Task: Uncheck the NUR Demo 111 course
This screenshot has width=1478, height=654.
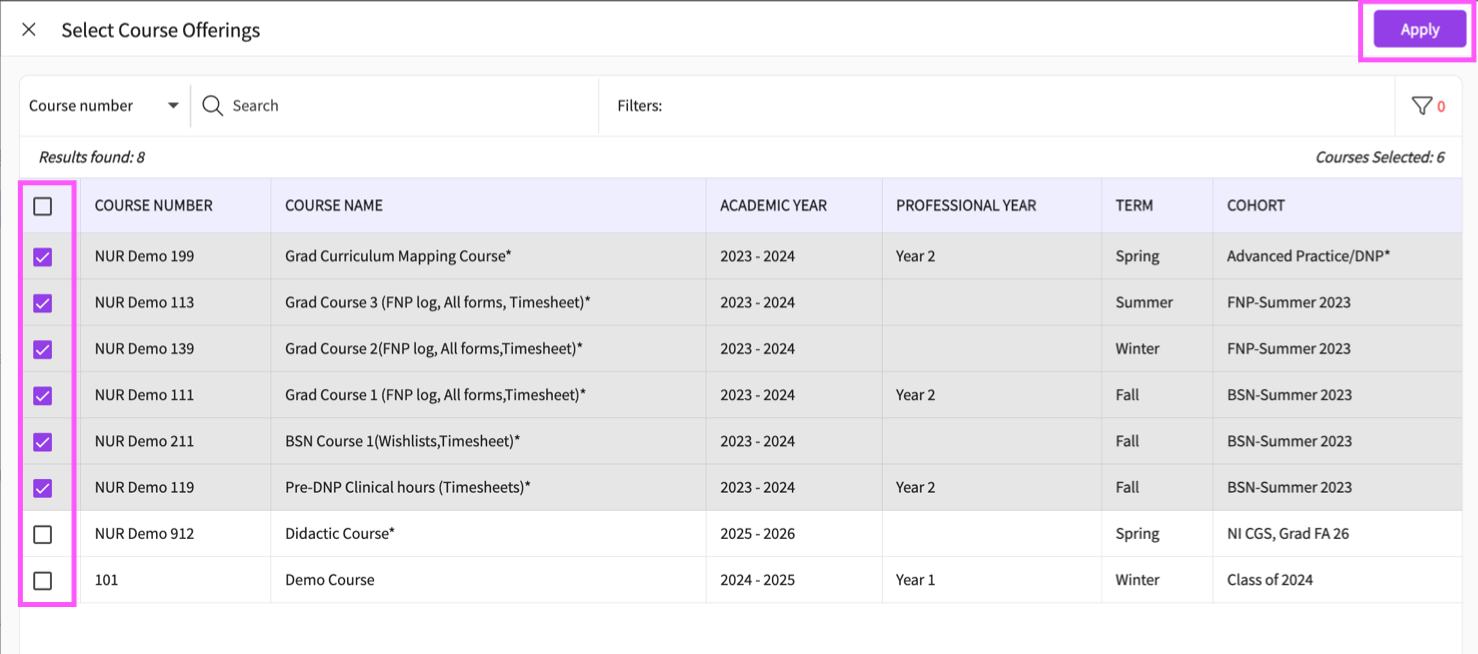Action: click(43, 396)
